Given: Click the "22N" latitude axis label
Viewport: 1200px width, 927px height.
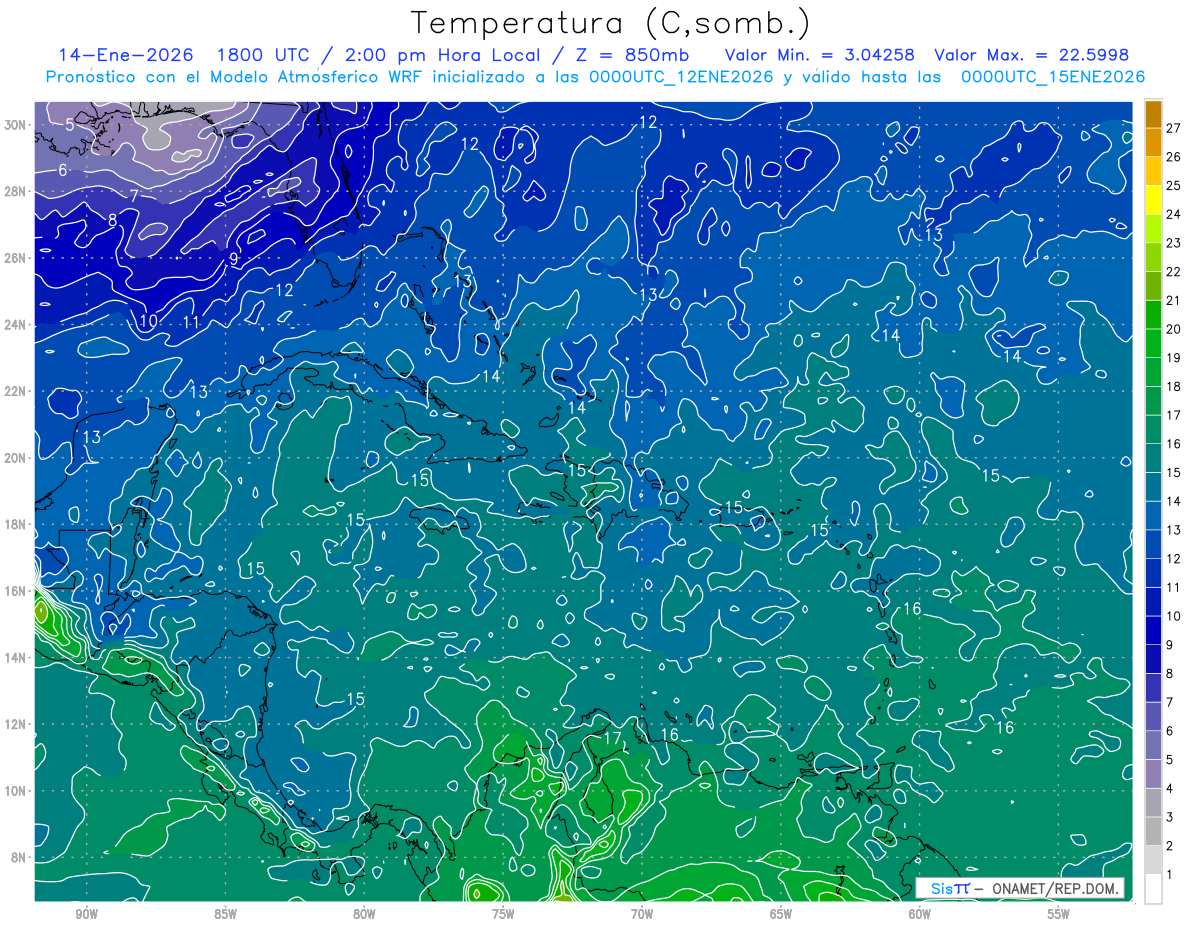Looking at the screenshot, I should point(16,391).
